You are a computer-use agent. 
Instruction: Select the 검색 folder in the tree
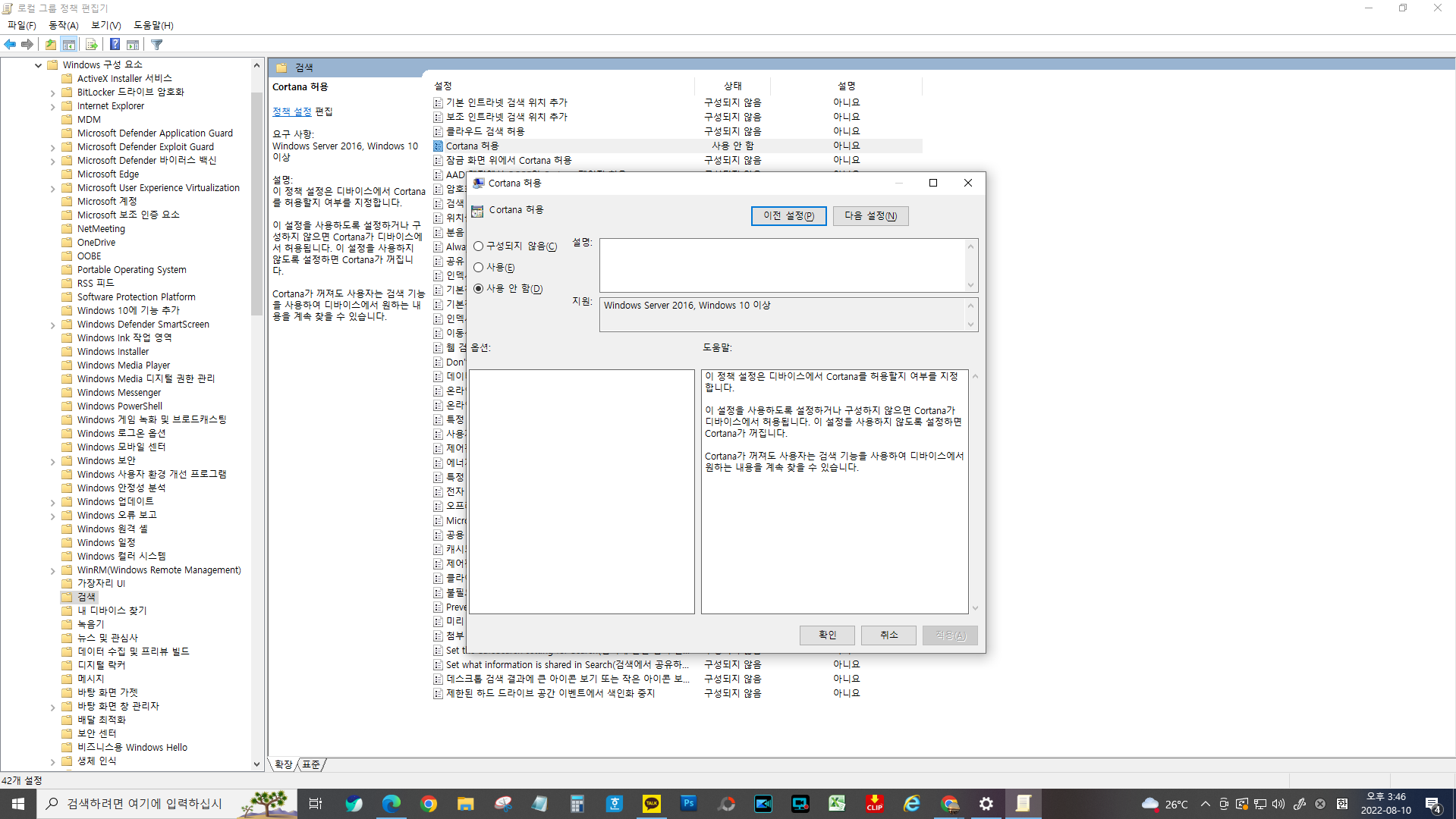point(86,598)
